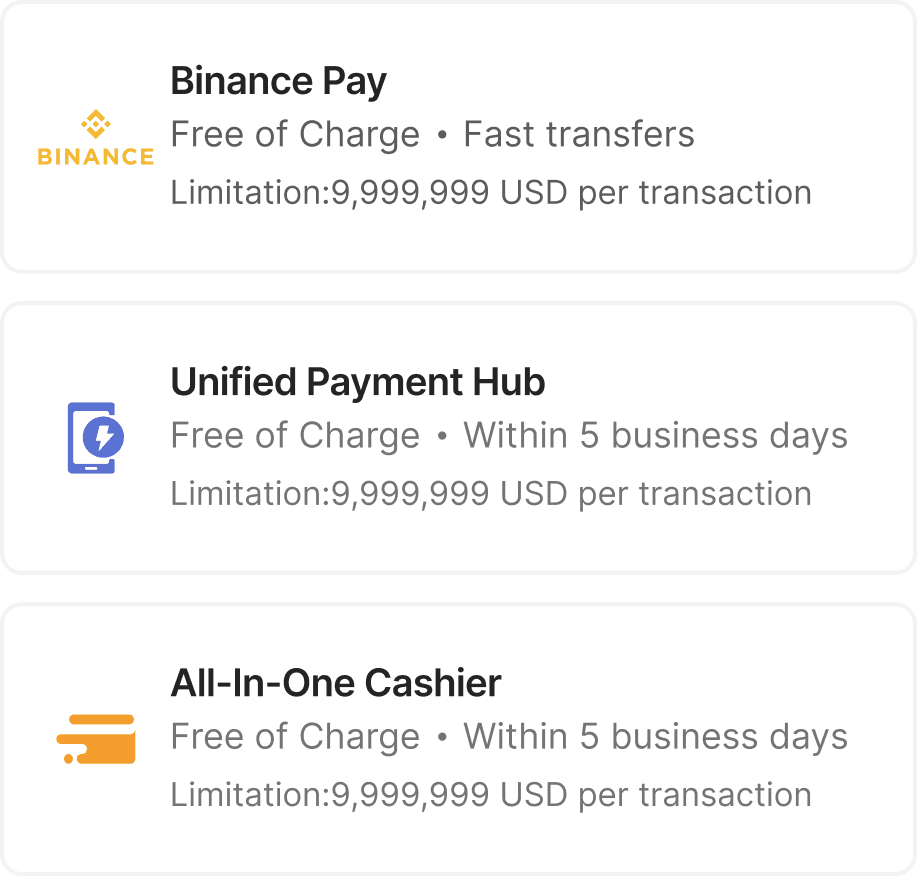This screenshot has width=918, height=876.
Task: Click the bullet separator in the All-In-One Cashier row
Action: point(442,738)
